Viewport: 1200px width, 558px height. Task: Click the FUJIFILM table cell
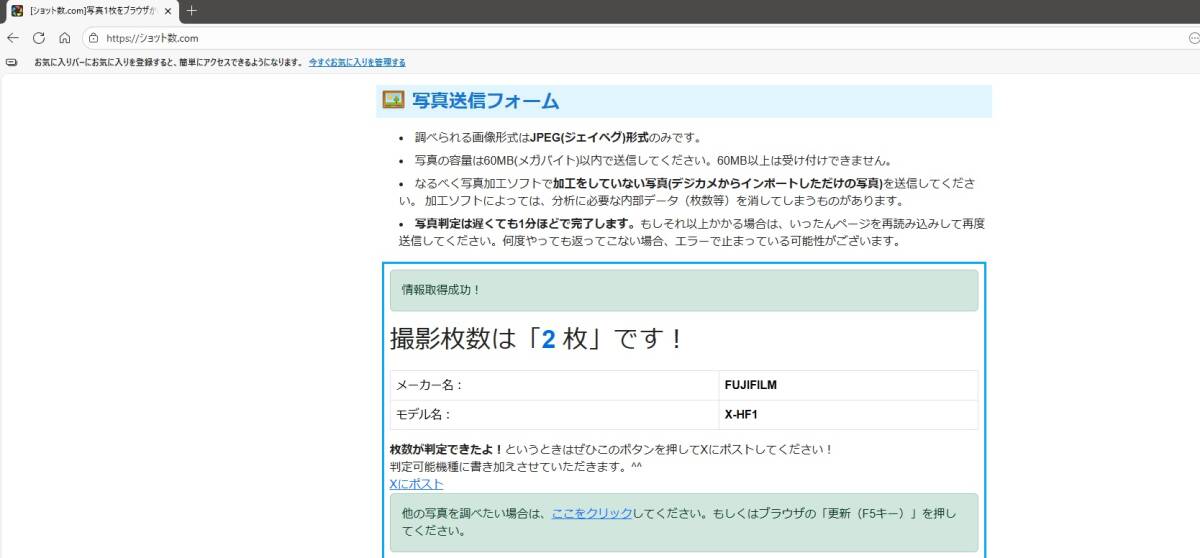(848, 385)
